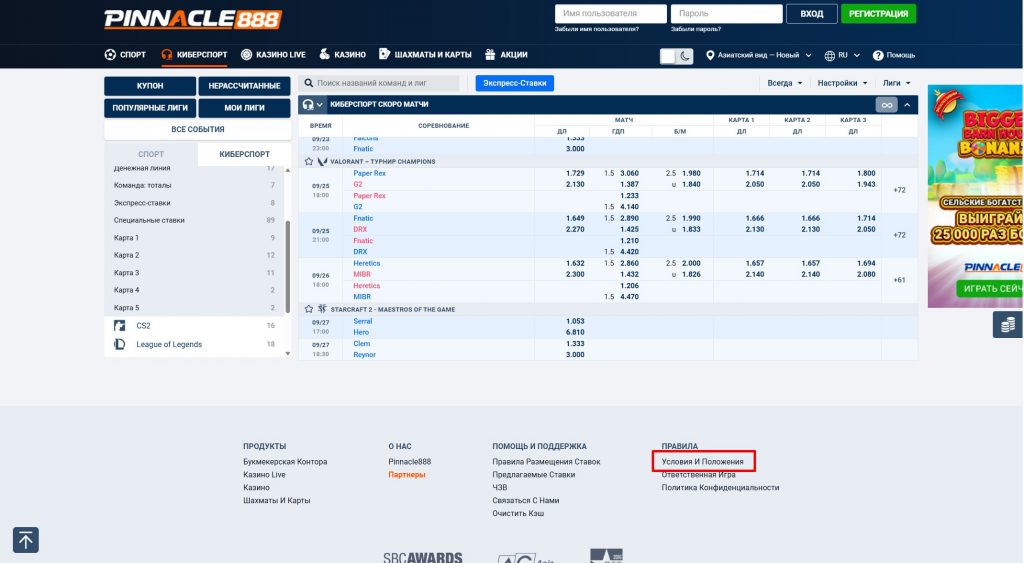
Task: Click the CS2 game icon in sidebar
Action: click(120, 326)
